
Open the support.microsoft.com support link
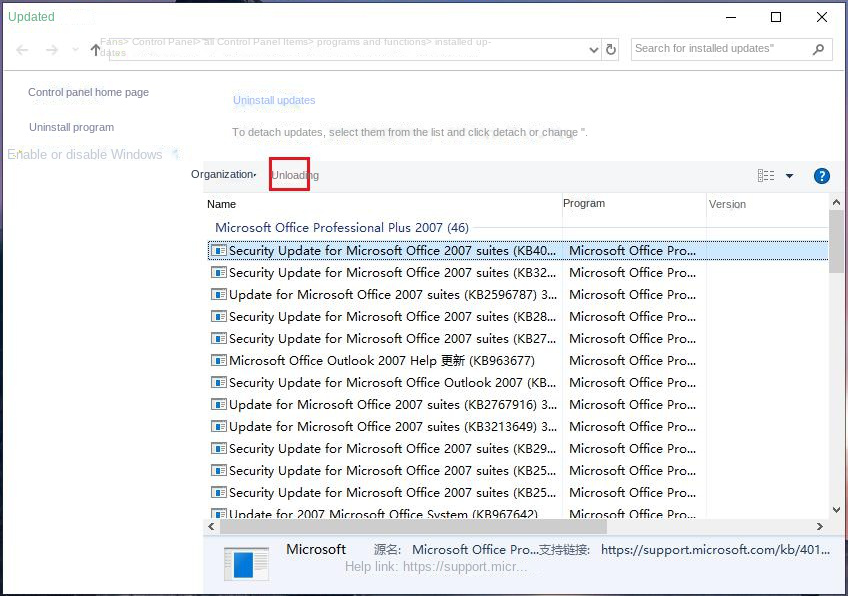coord(716,549)
